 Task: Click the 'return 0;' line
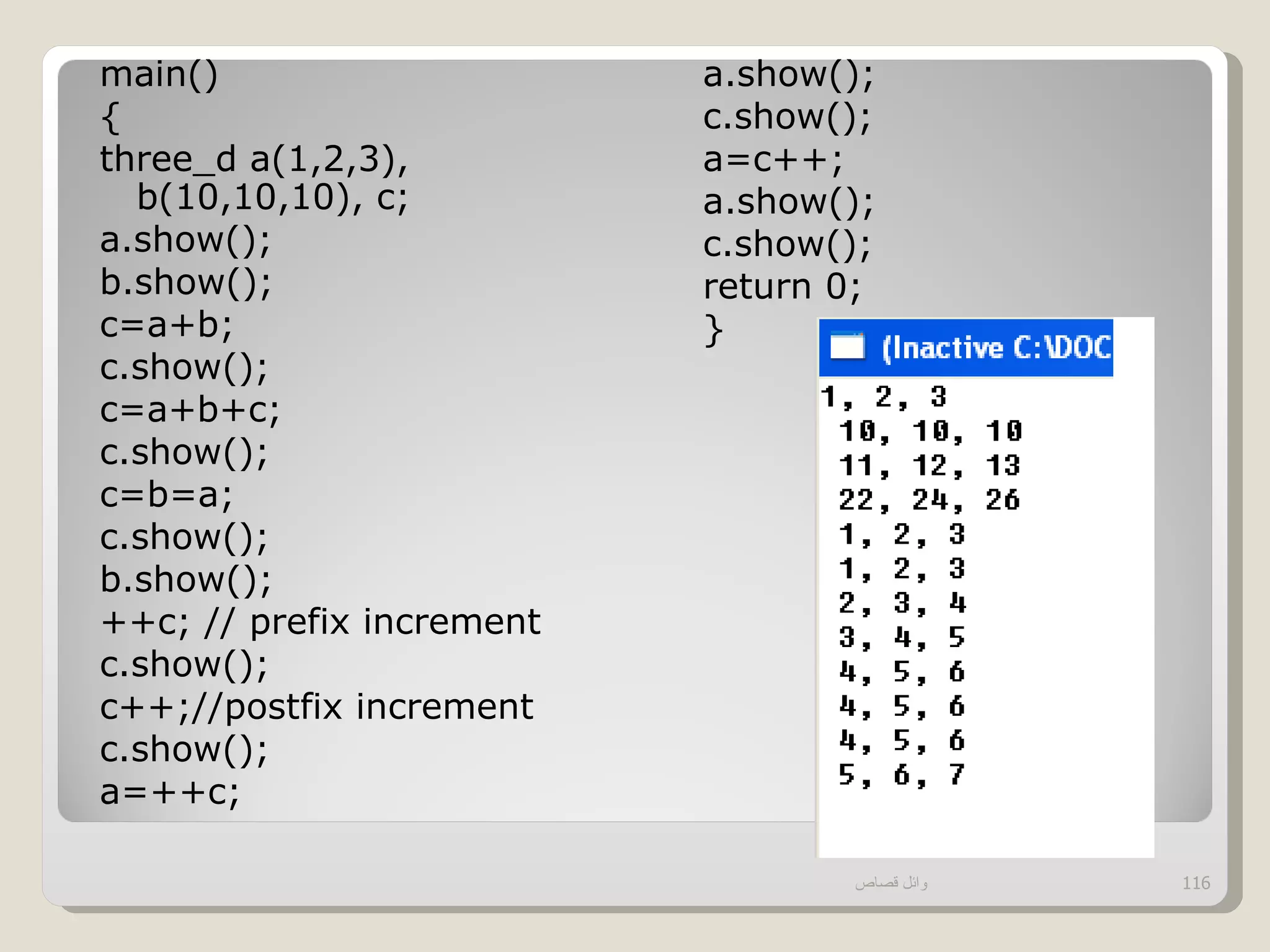[781, 287]
